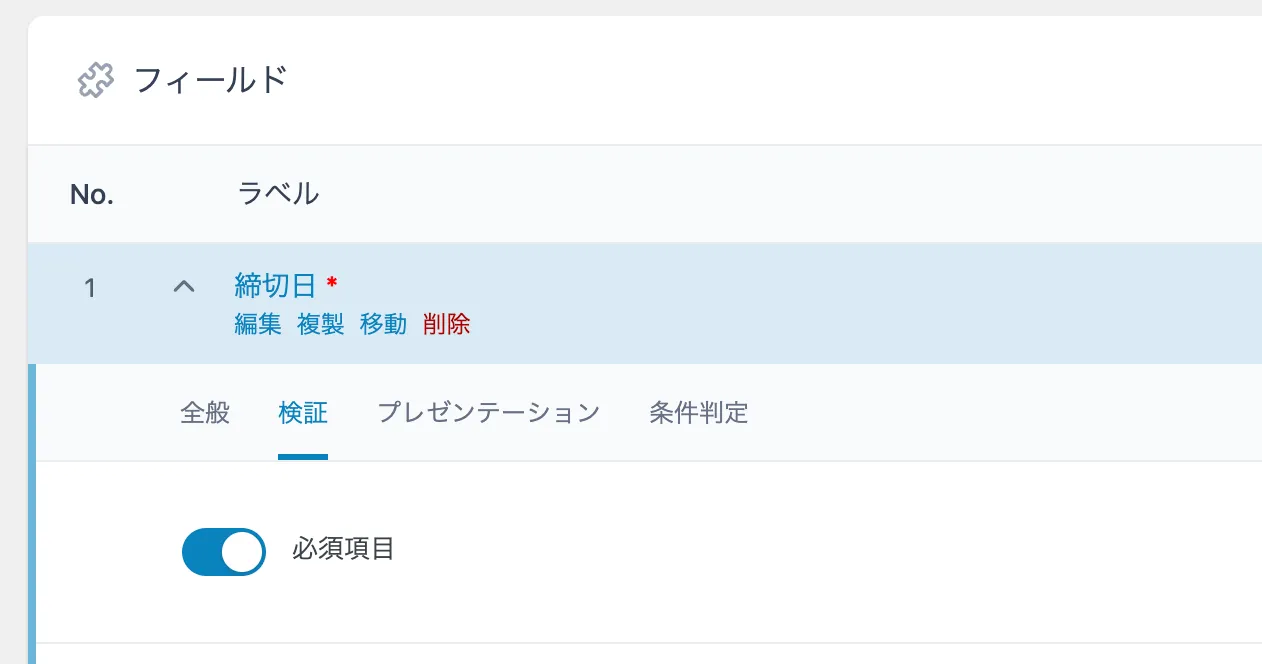This screenshot has width=1262, height=664.
Task: Click the blue accent bar on left edge
Action: (31, 510)
